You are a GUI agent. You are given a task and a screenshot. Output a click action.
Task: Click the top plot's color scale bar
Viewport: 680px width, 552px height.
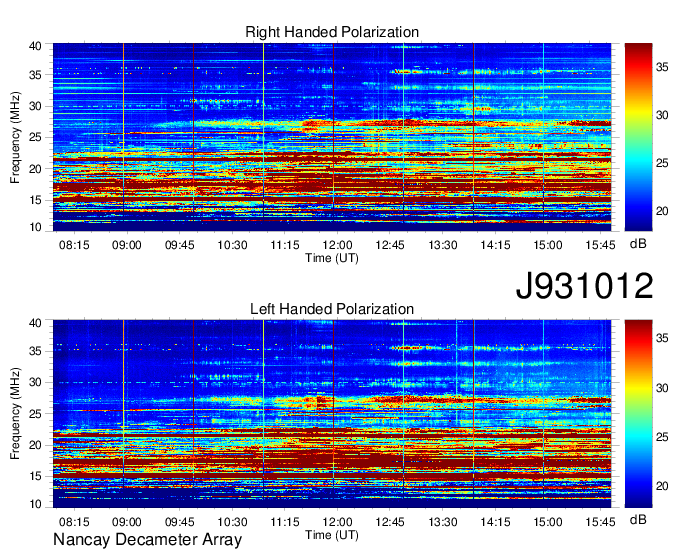click(x=638, y=136)
